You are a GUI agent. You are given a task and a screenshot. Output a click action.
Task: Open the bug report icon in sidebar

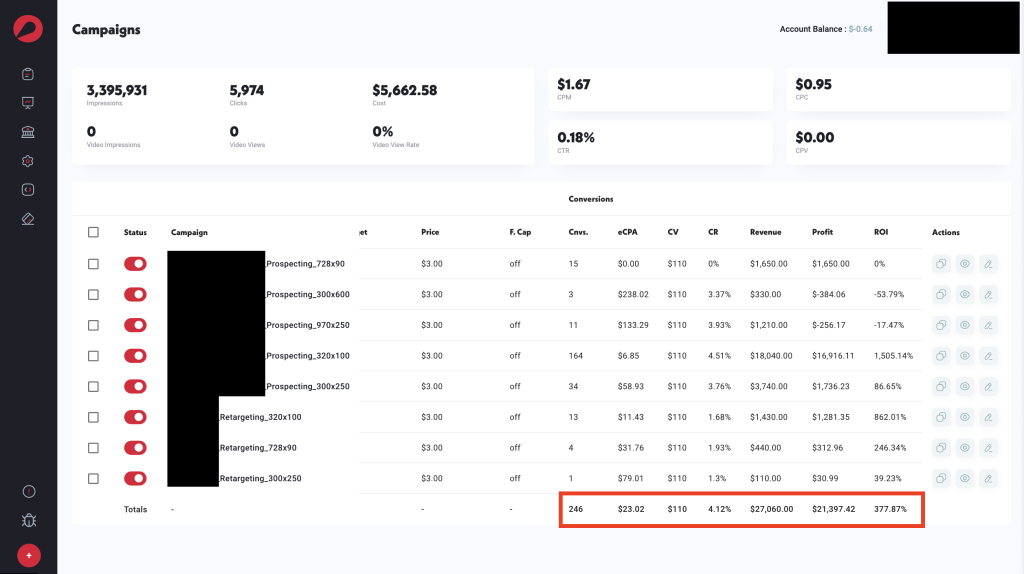[x=28, y=520]
